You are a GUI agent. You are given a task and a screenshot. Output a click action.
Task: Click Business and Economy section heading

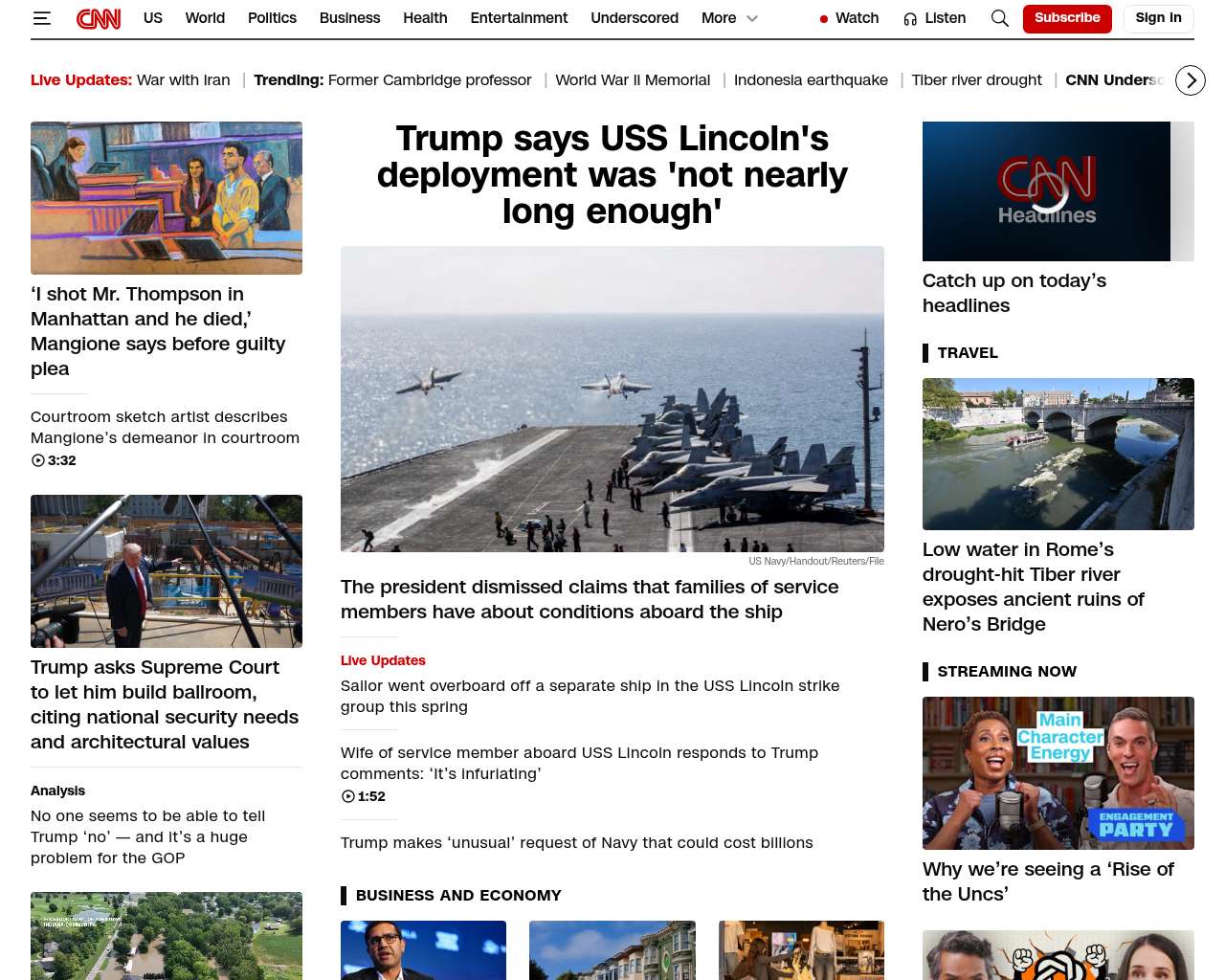pyautogui.click(x=458, y=896)
